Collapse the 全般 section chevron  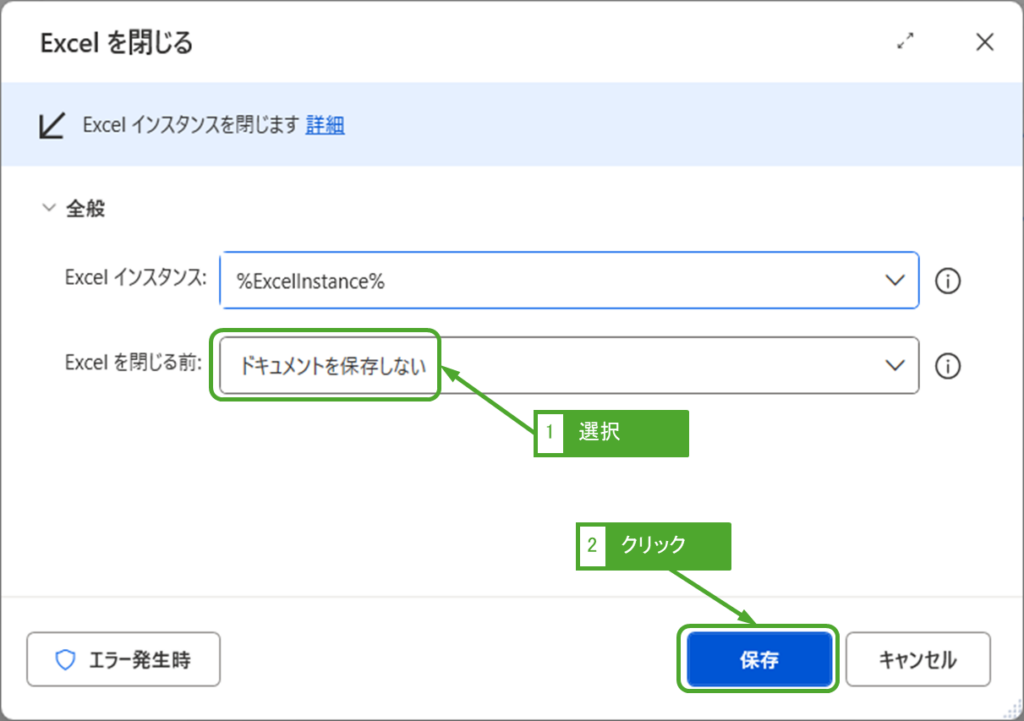pyautogui.click(x=48, y=208)
